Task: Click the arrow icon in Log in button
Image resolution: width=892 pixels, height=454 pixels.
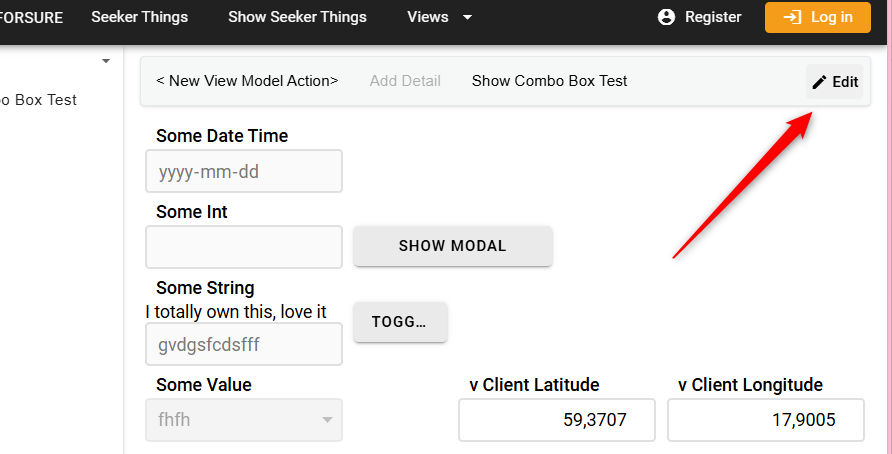Action: (793, 17)
